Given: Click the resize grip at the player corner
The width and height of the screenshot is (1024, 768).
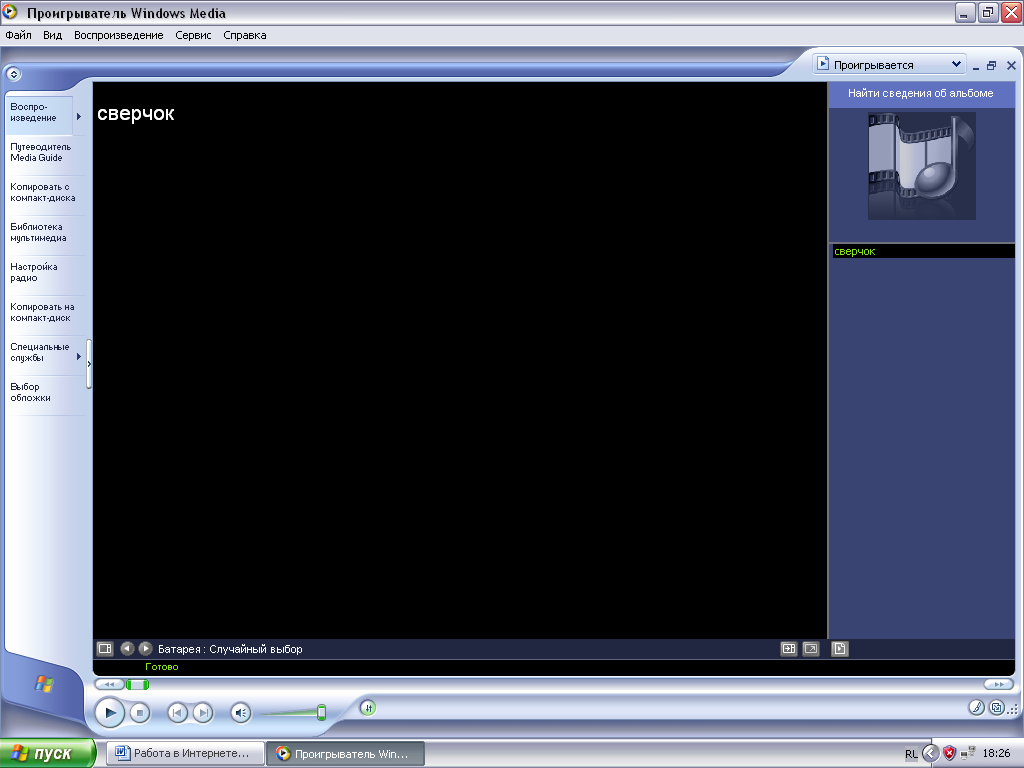Looking at the screenshot, I should 1014,709.
